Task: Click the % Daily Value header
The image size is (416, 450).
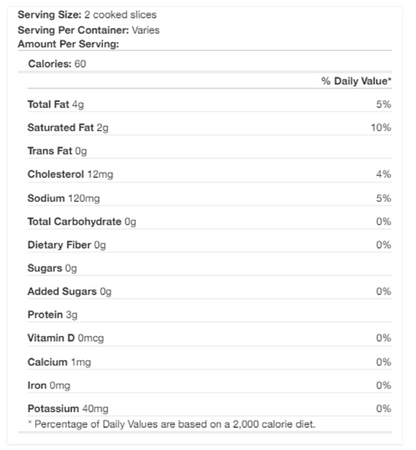Action: tap(356, 81)
